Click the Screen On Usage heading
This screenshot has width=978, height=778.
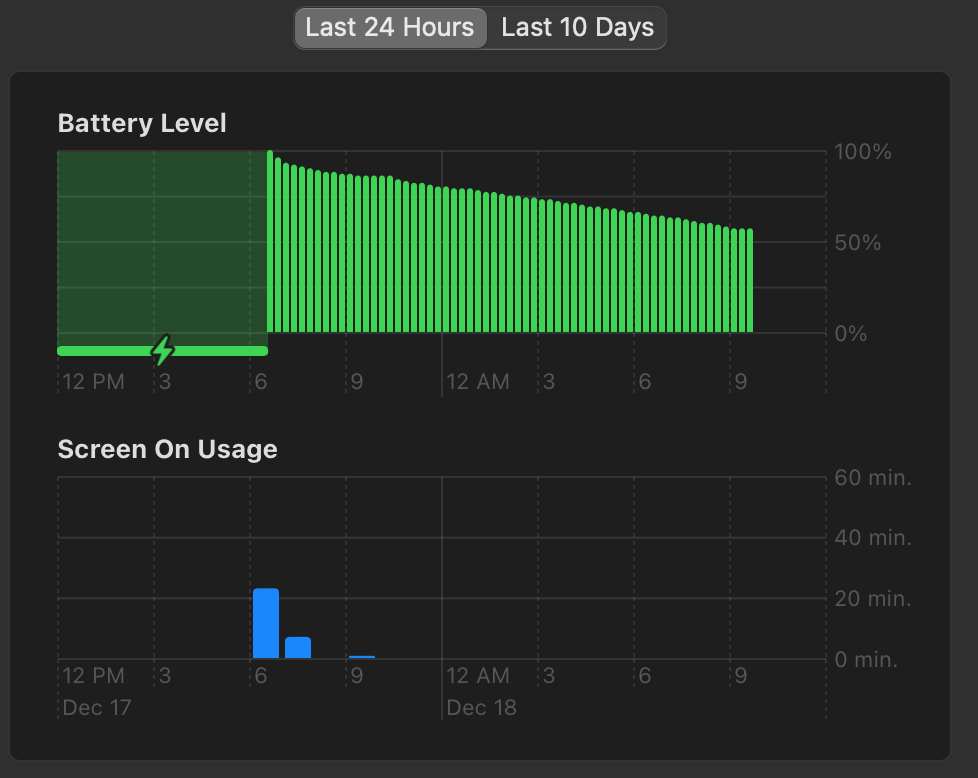[167, 450]
